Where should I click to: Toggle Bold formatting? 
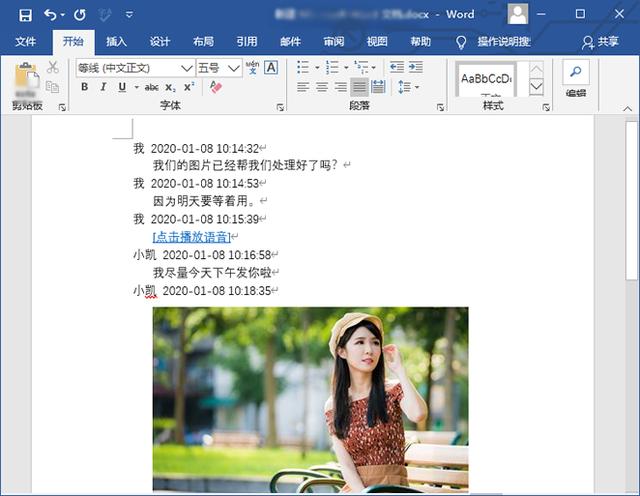(85, 88)
